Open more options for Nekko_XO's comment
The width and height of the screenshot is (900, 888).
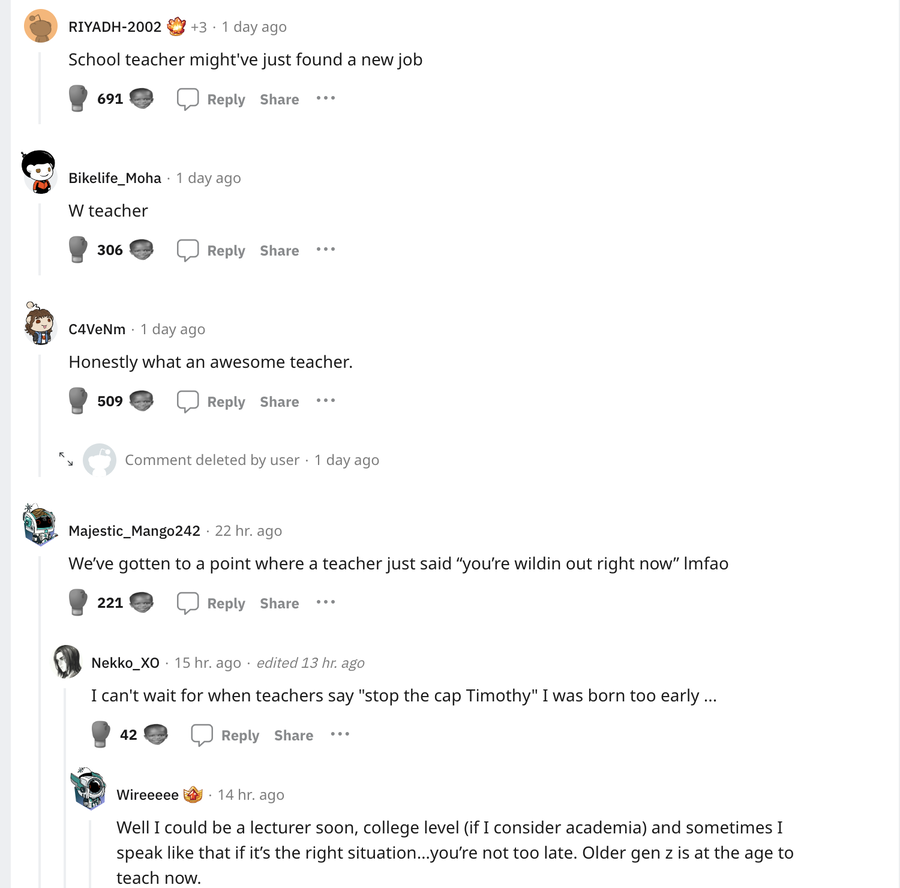[x=340, y=734]
